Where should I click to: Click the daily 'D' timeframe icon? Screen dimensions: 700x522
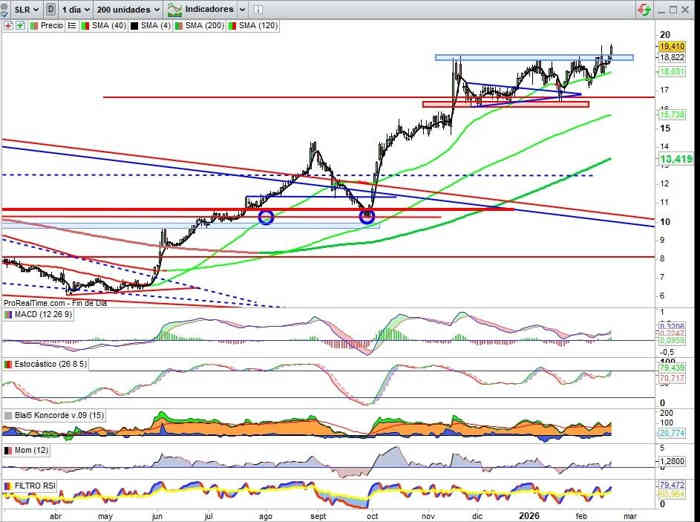[51, 8]
